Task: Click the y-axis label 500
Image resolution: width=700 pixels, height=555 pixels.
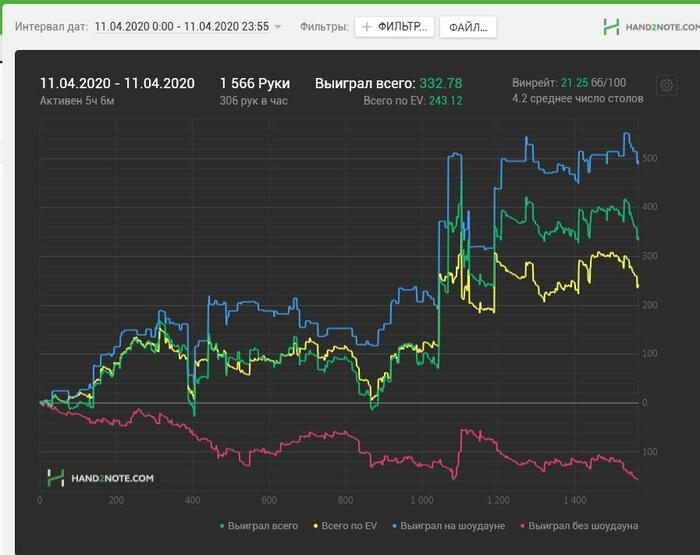Action: pyautogui.click(x=650, y=158)
